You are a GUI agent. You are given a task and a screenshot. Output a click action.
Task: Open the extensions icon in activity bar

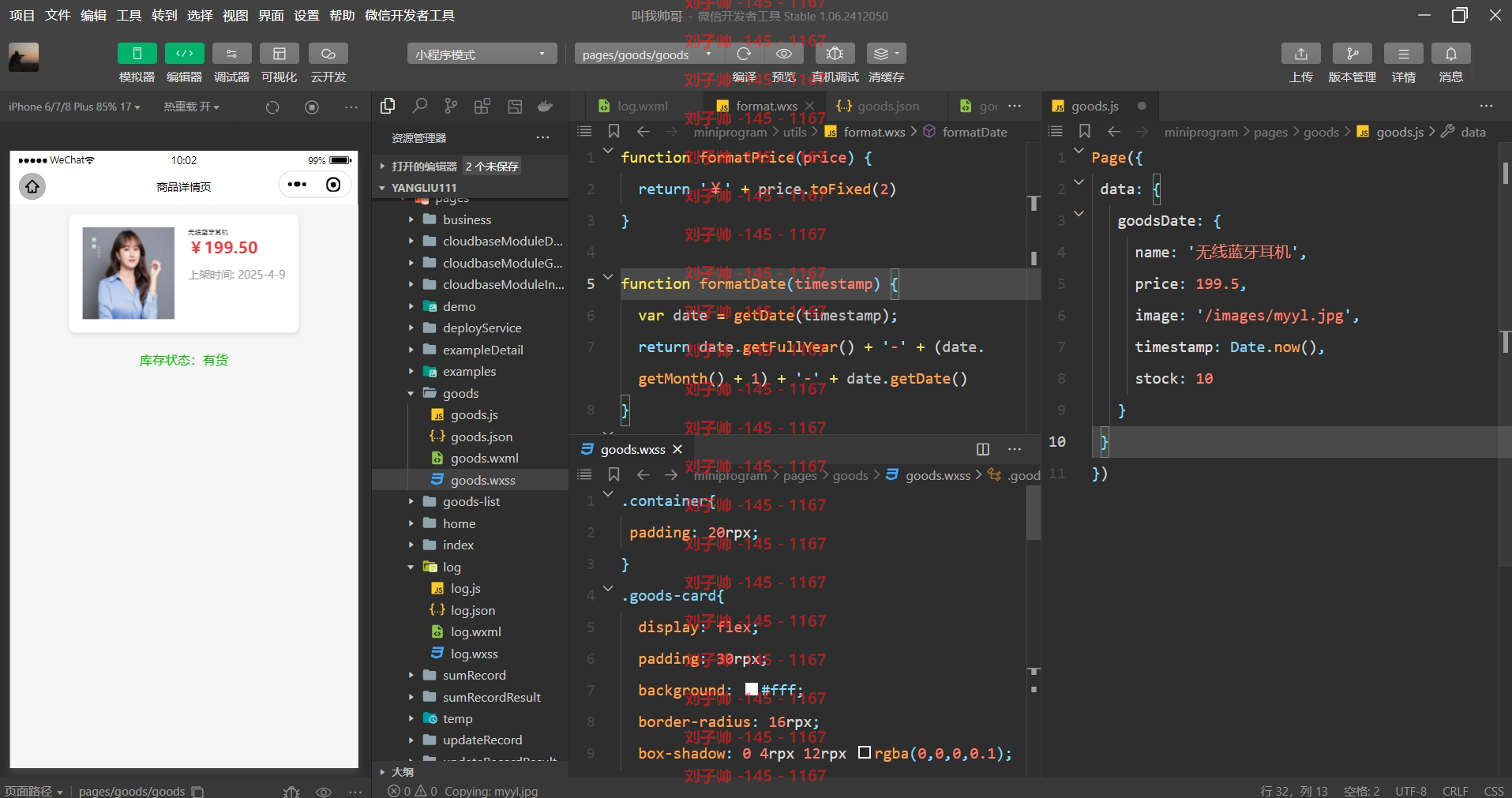(x=482, y=106)
